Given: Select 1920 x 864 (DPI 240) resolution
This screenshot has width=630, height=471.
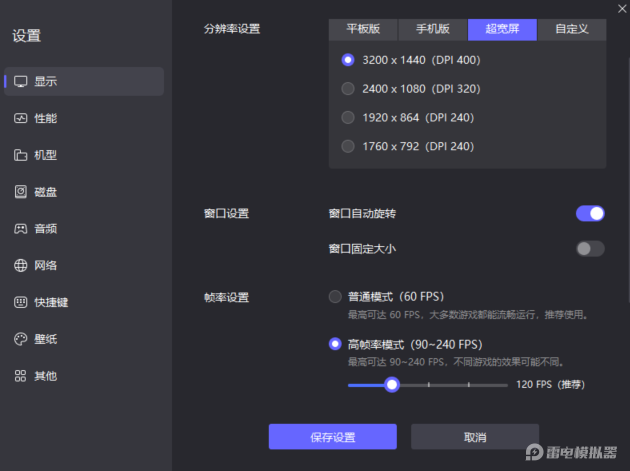Looking at the screenshot, I should 348,117.
